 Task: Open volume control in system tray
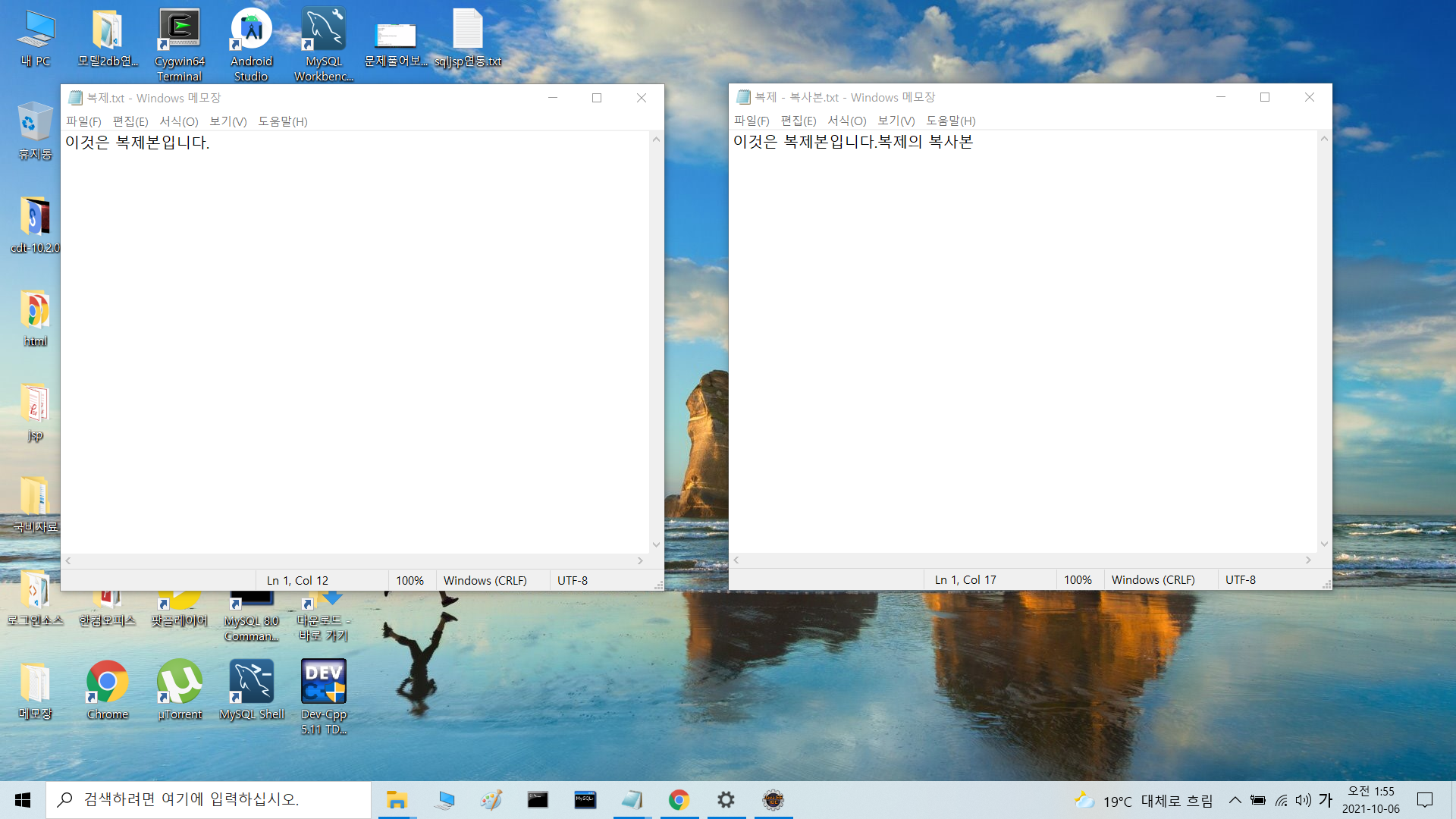pos(1303,800)
